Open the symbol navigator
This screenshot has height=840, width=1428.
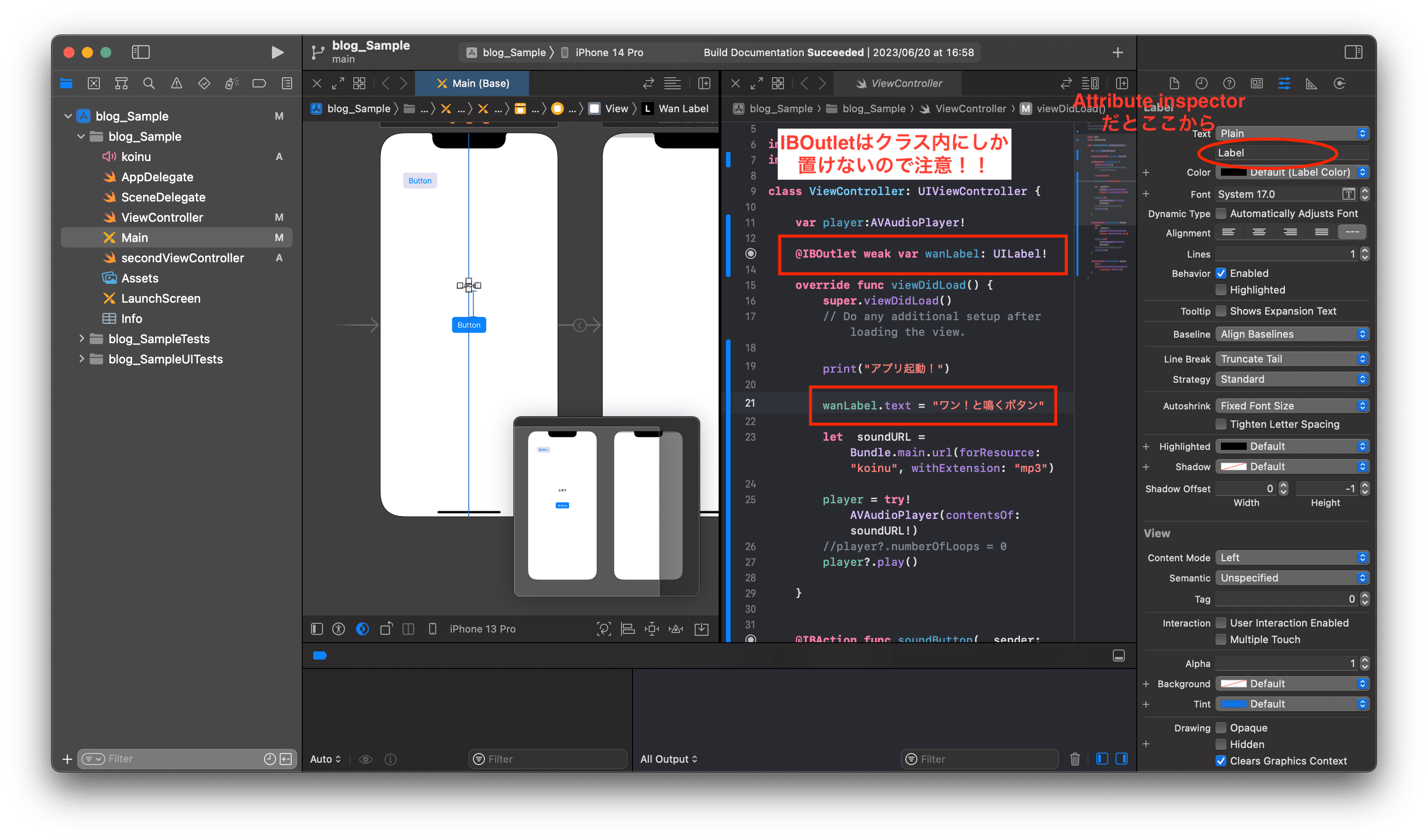[121, 83]
